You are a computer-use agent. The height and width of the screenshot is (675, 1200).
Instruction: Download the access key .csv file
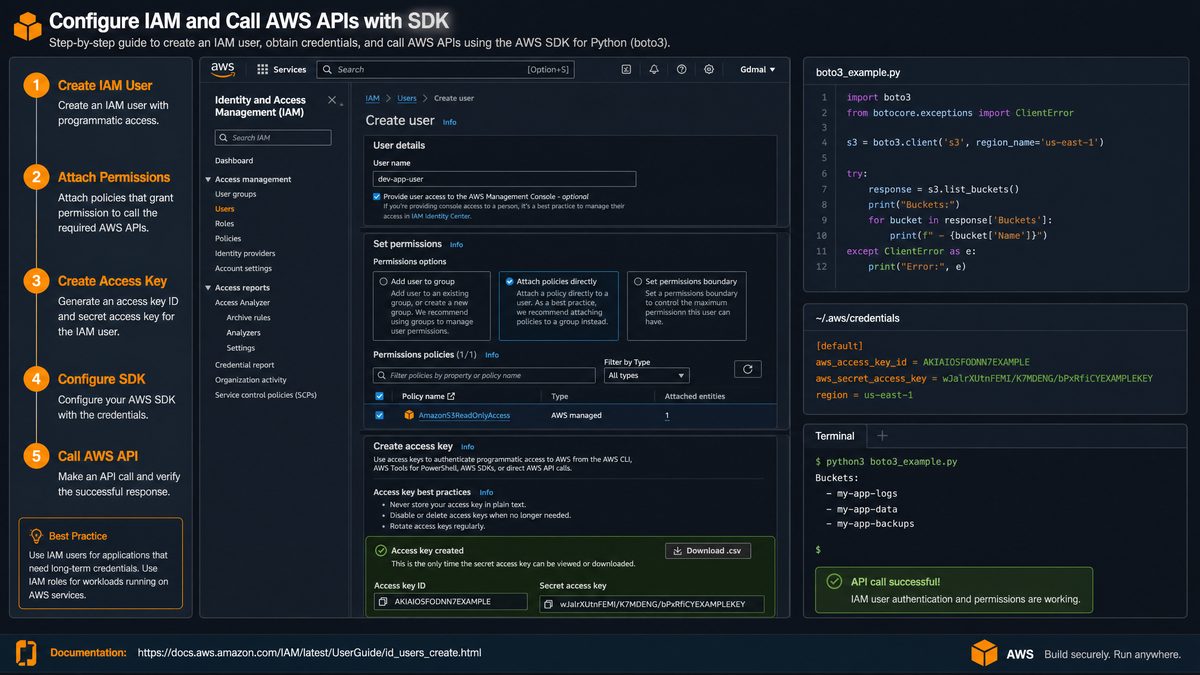[707, 551]
